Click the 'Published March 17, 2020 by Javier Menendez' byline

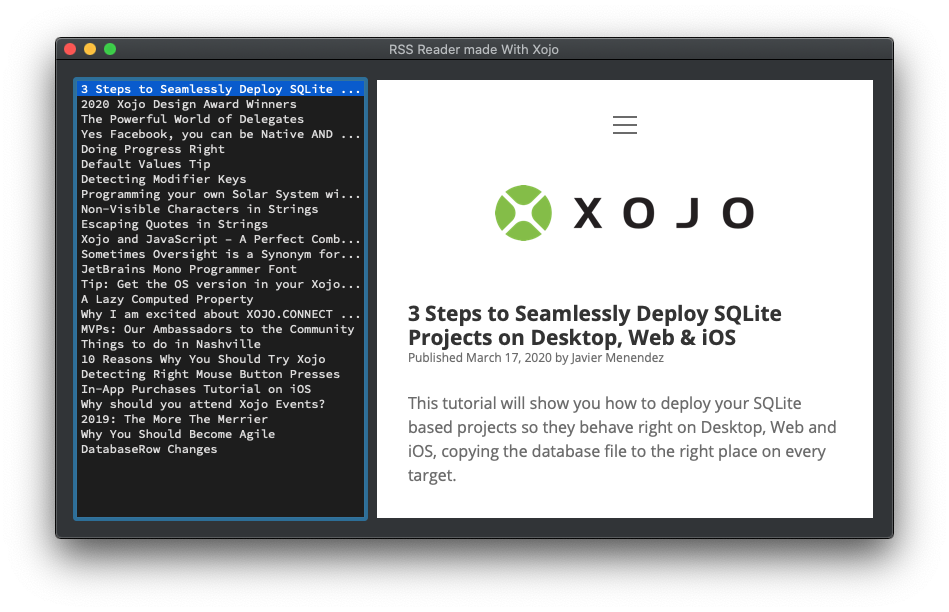pos(536,358)
